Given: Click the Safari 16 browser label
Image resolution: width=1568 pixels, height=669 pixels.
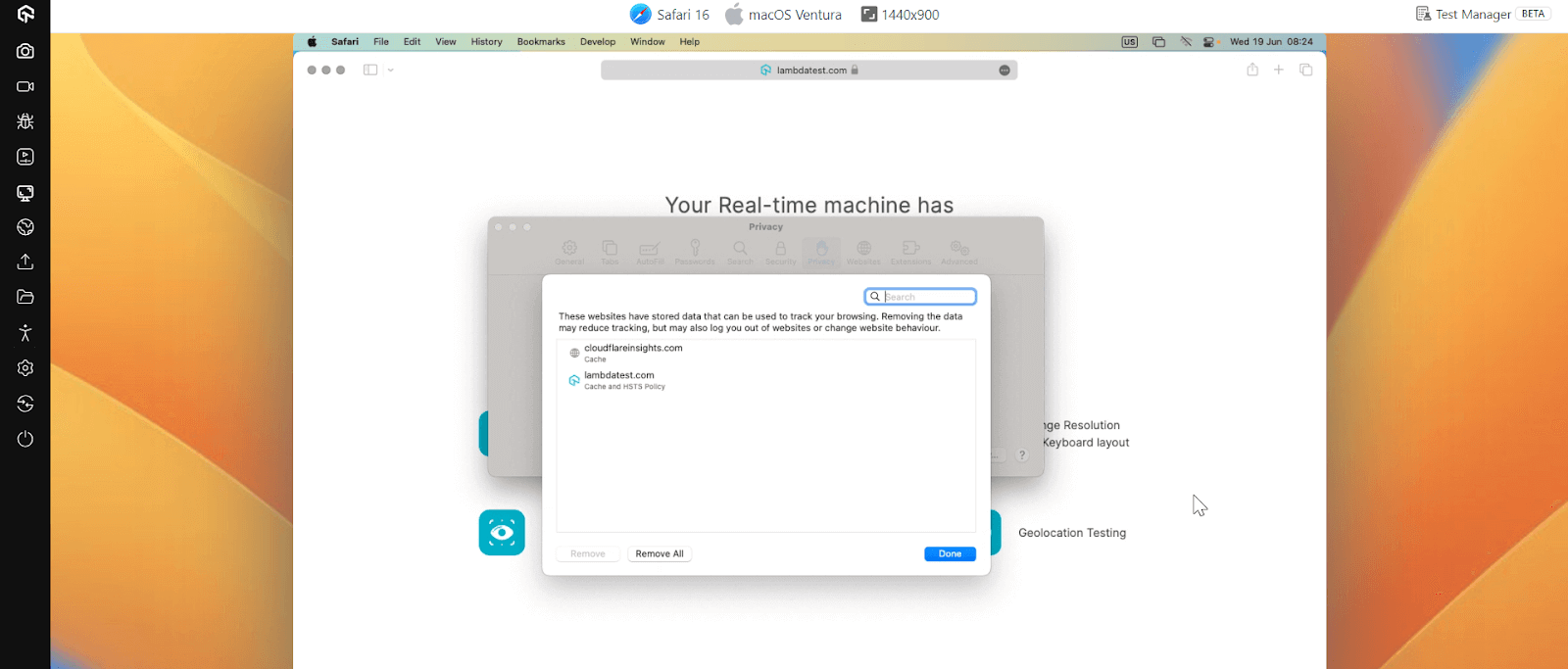Looking at the screenshot, I should (669, 14).
